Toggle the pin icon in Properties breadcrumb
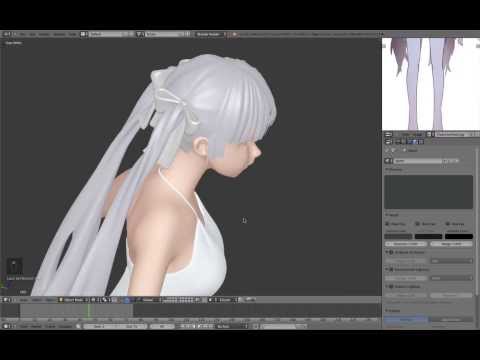This screenshot has width=480, height=360. click(x=388, y=150)
